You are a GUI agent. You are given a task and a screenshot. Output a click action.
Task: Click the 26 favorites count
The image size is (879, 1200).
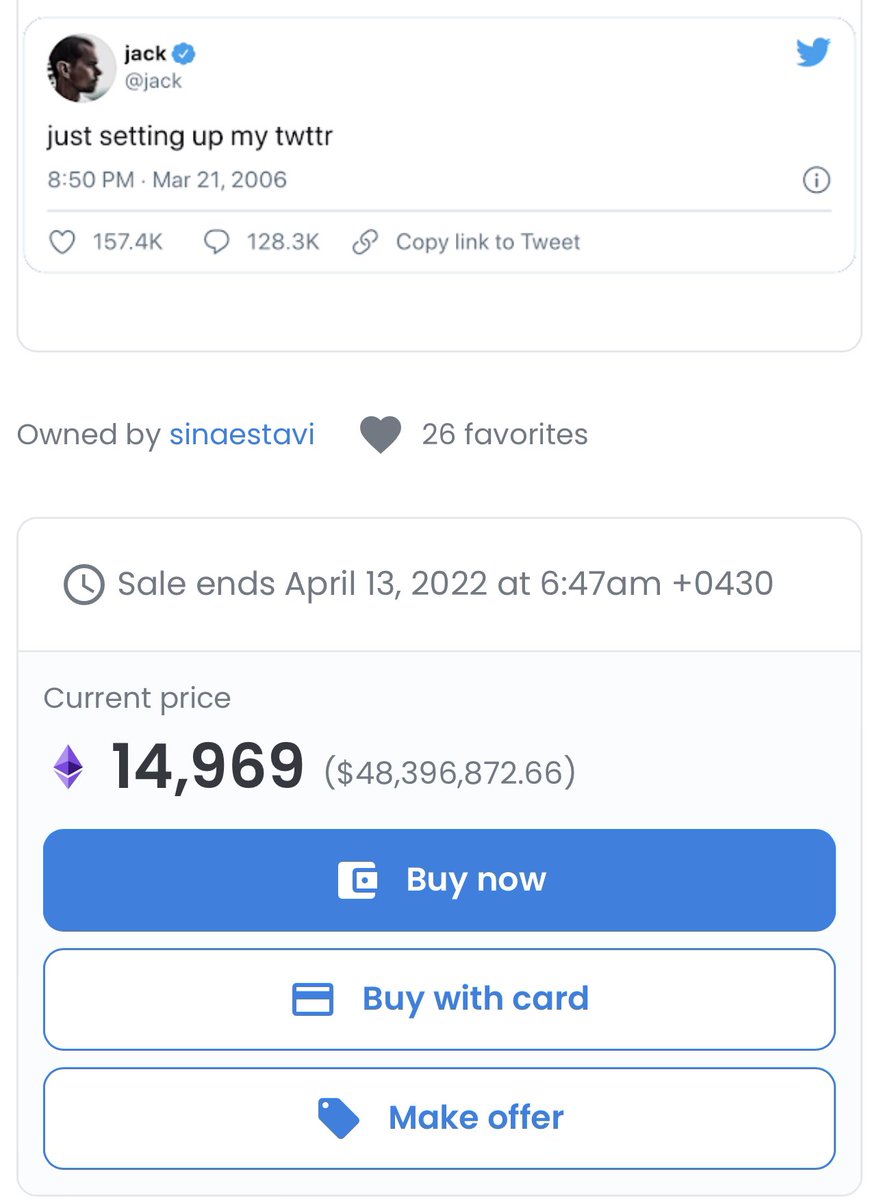505,434
